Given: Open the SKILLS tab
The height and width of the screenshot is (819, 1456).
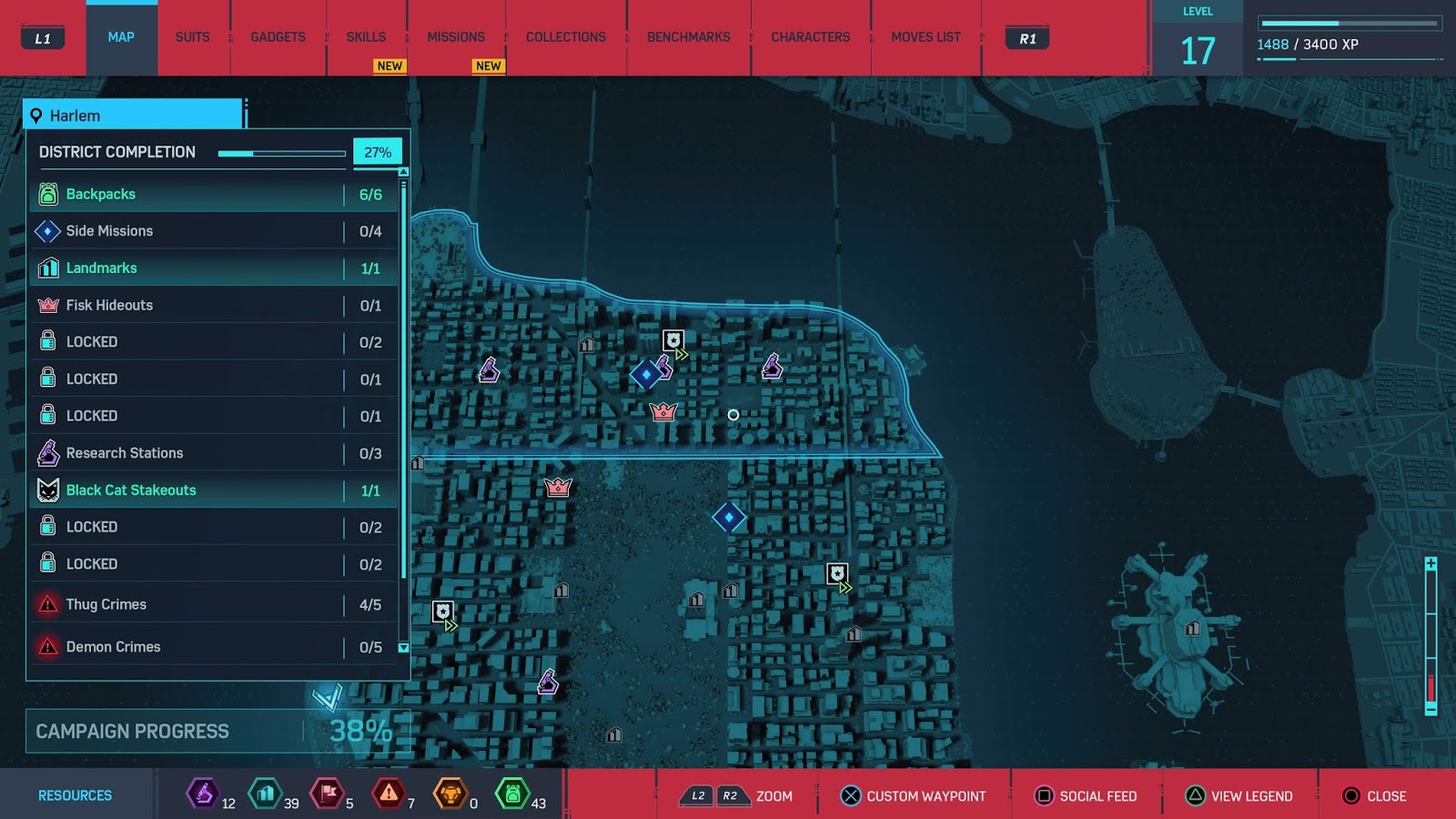Looking at the screenshot, I should [x=366, y=37].
